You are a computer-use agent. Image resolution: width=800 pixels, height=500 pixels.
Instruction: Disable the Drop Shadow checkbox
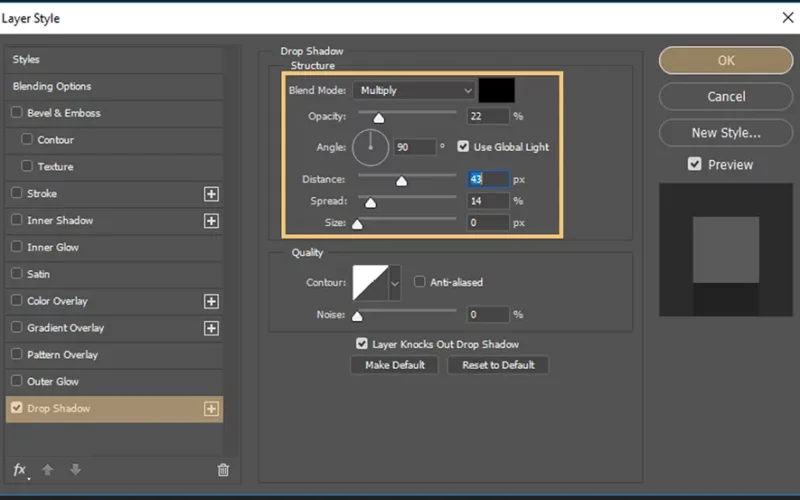(16, 408)
